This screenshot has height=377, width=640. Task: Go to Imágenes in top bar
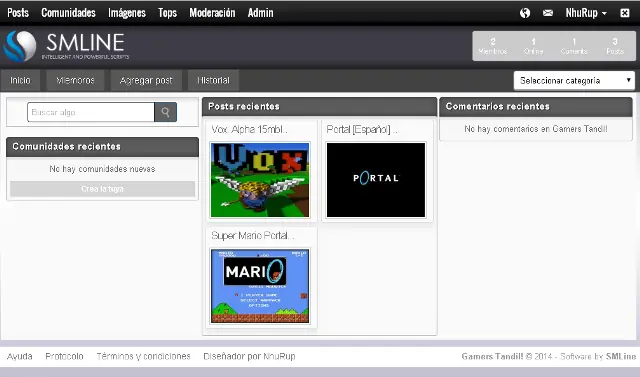tap(127, 13)
